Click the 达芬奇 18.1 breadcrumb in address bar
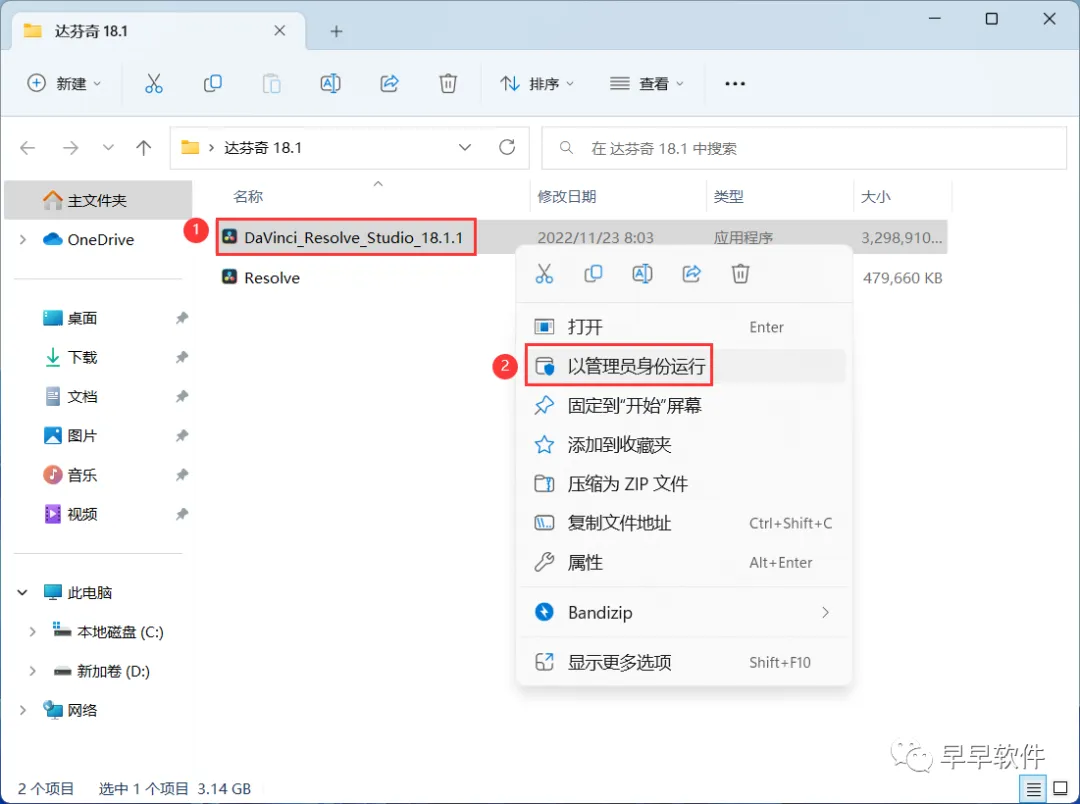1080x804 pixels. tap(262, 147)
